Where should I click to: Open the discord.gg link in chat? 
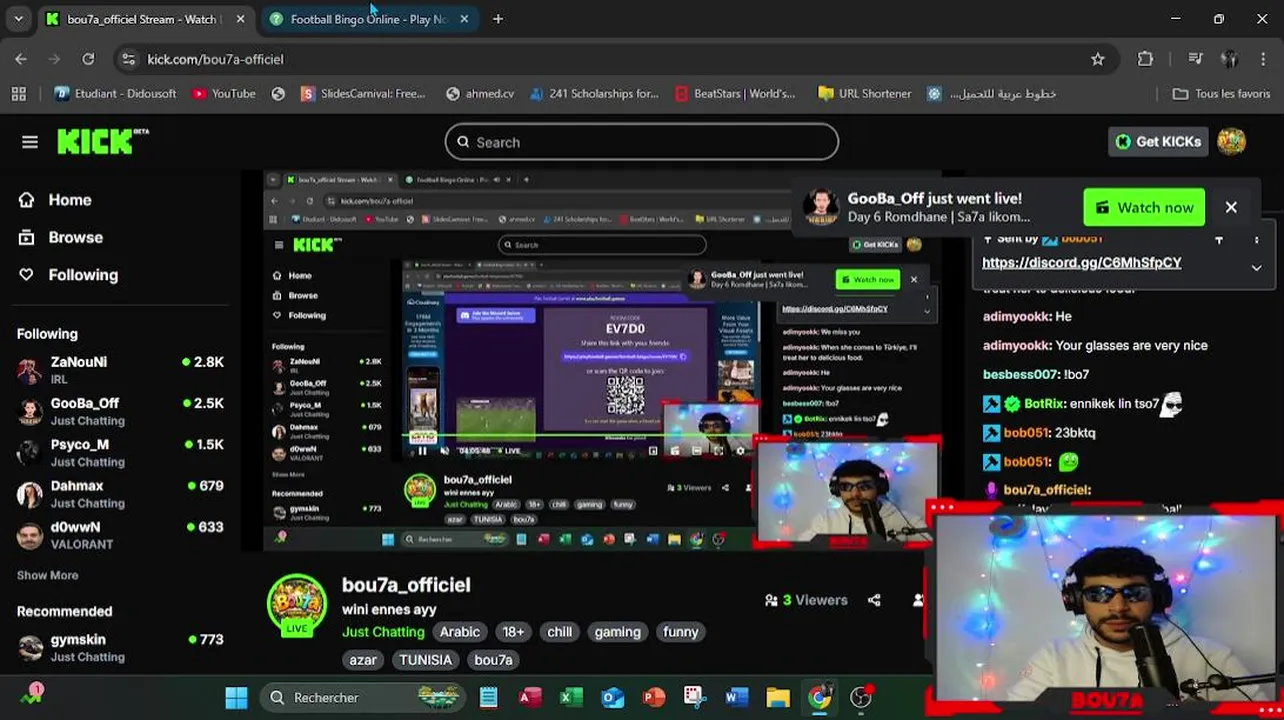coord(1081,262)
